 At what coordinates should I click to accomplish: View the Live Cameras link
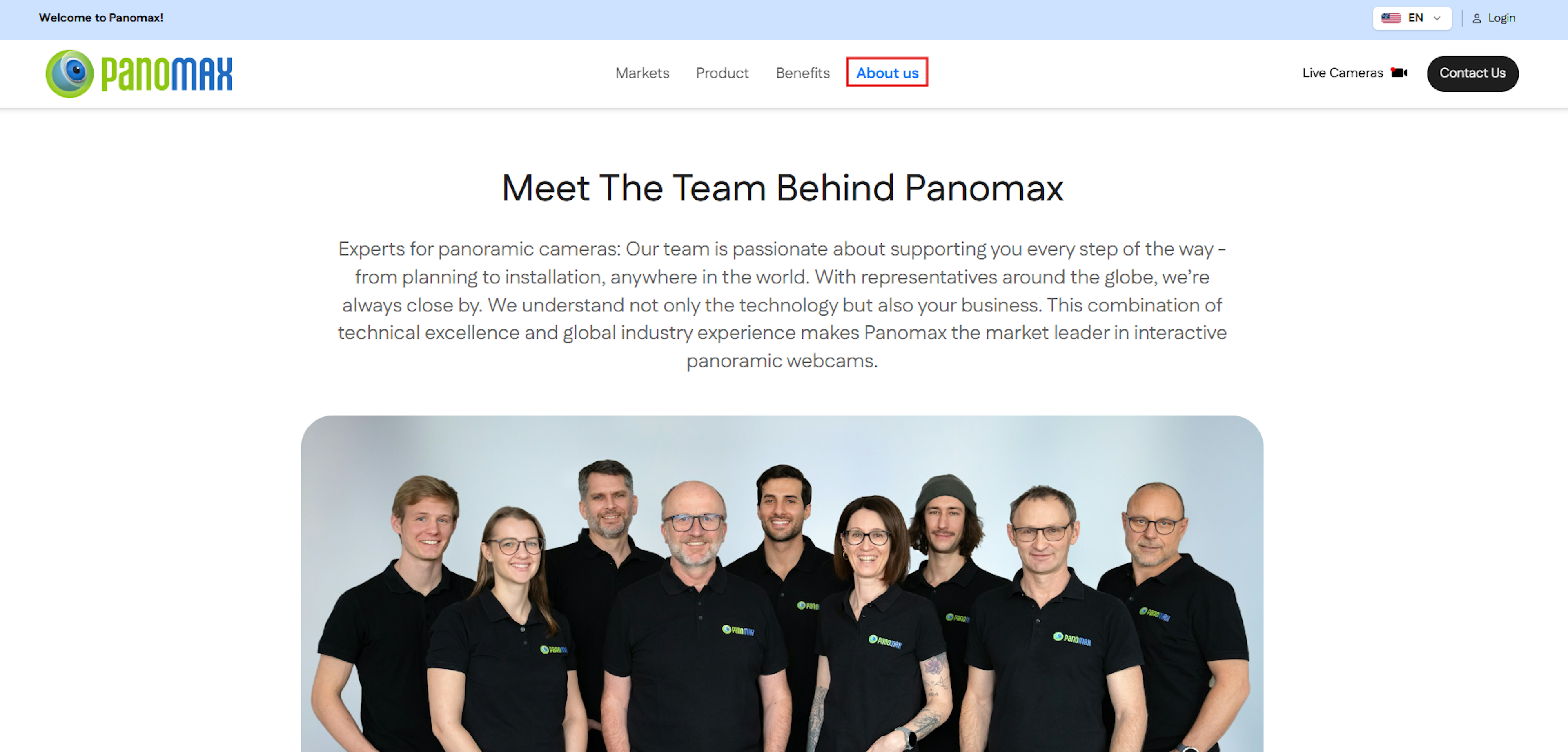(1342, 73)
